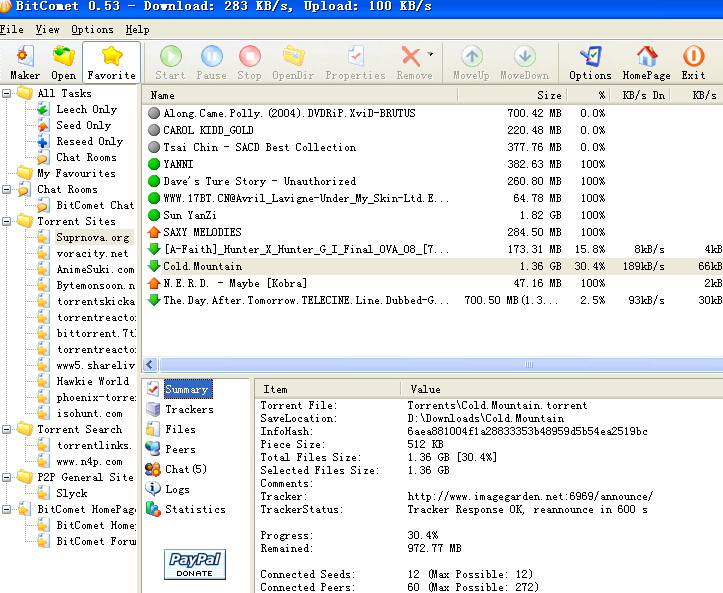The width and height of the screenshot is (723, 593).
Task: Open www.n4p.com search site
Action: click(89, 462)
